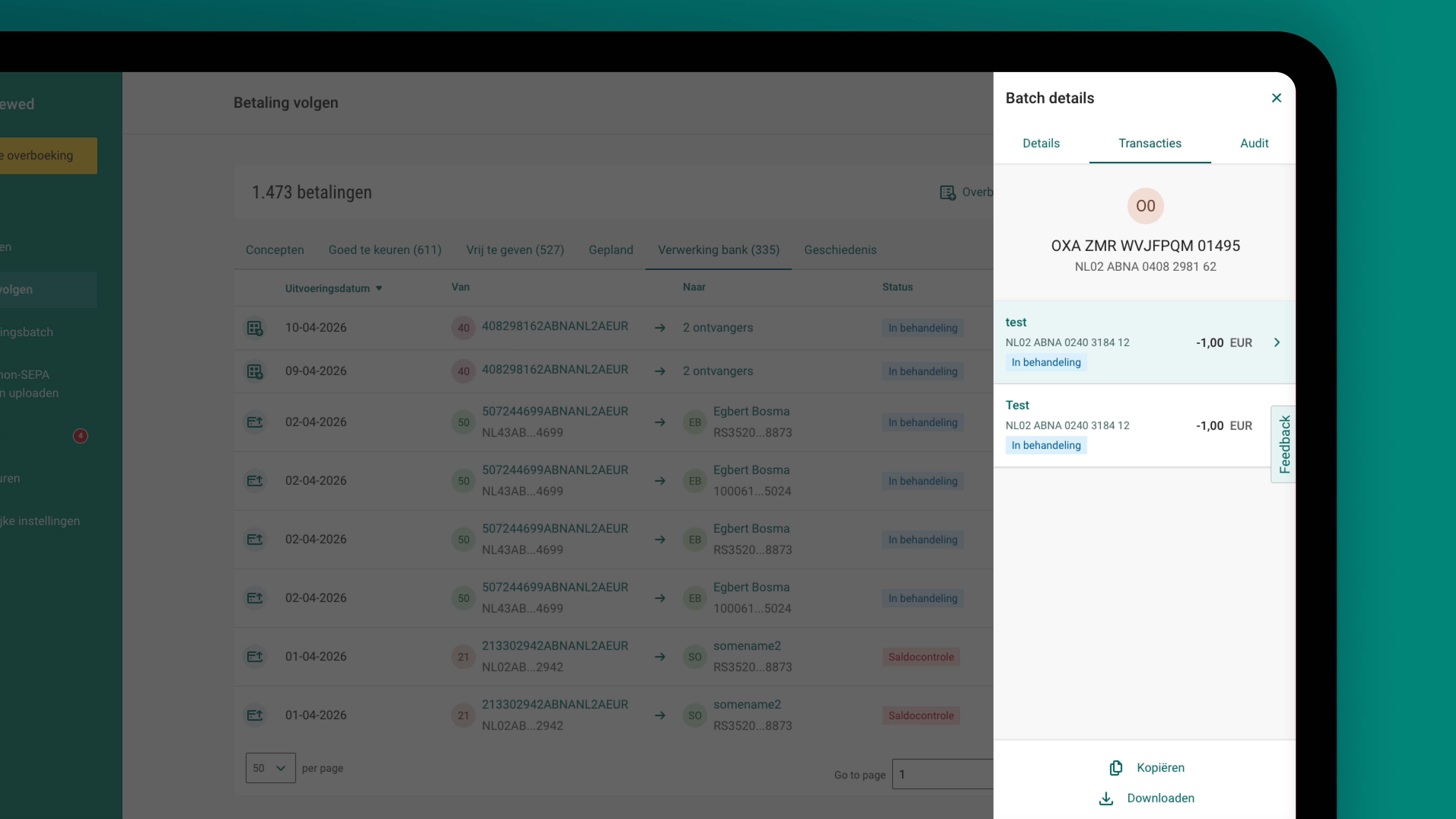The height and width of the screenshot is (819, 1456).
Task: Click transfer icon on first 02-04-2026 row
Action: [255, 422]
